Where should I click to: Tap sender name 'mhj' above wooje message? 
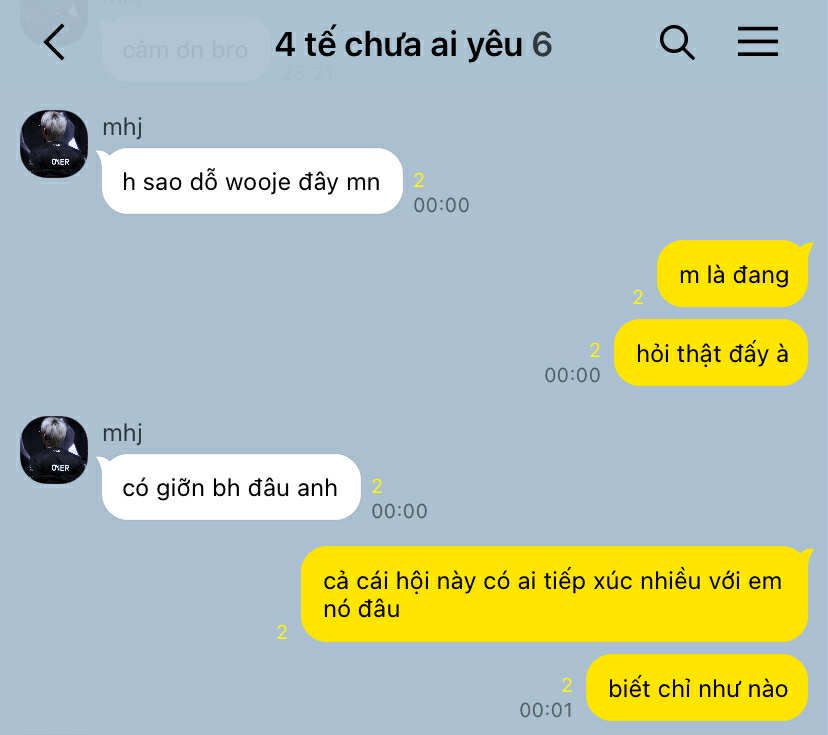pyautogui.click(x=123, y=127)
